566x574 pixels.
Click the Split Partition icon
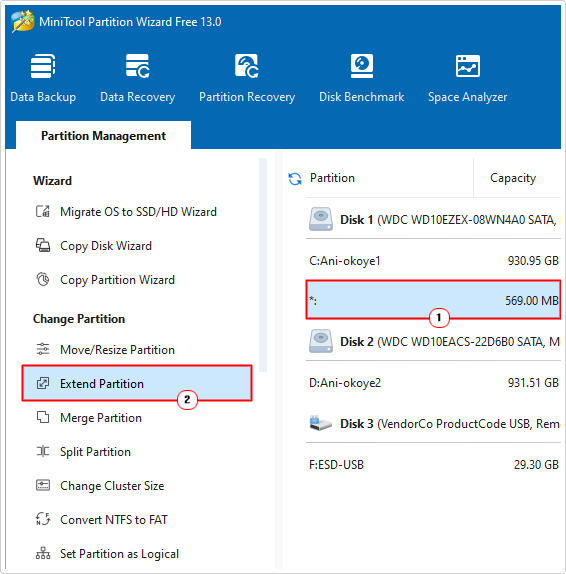pyautogui.click(x=43, y=451)
